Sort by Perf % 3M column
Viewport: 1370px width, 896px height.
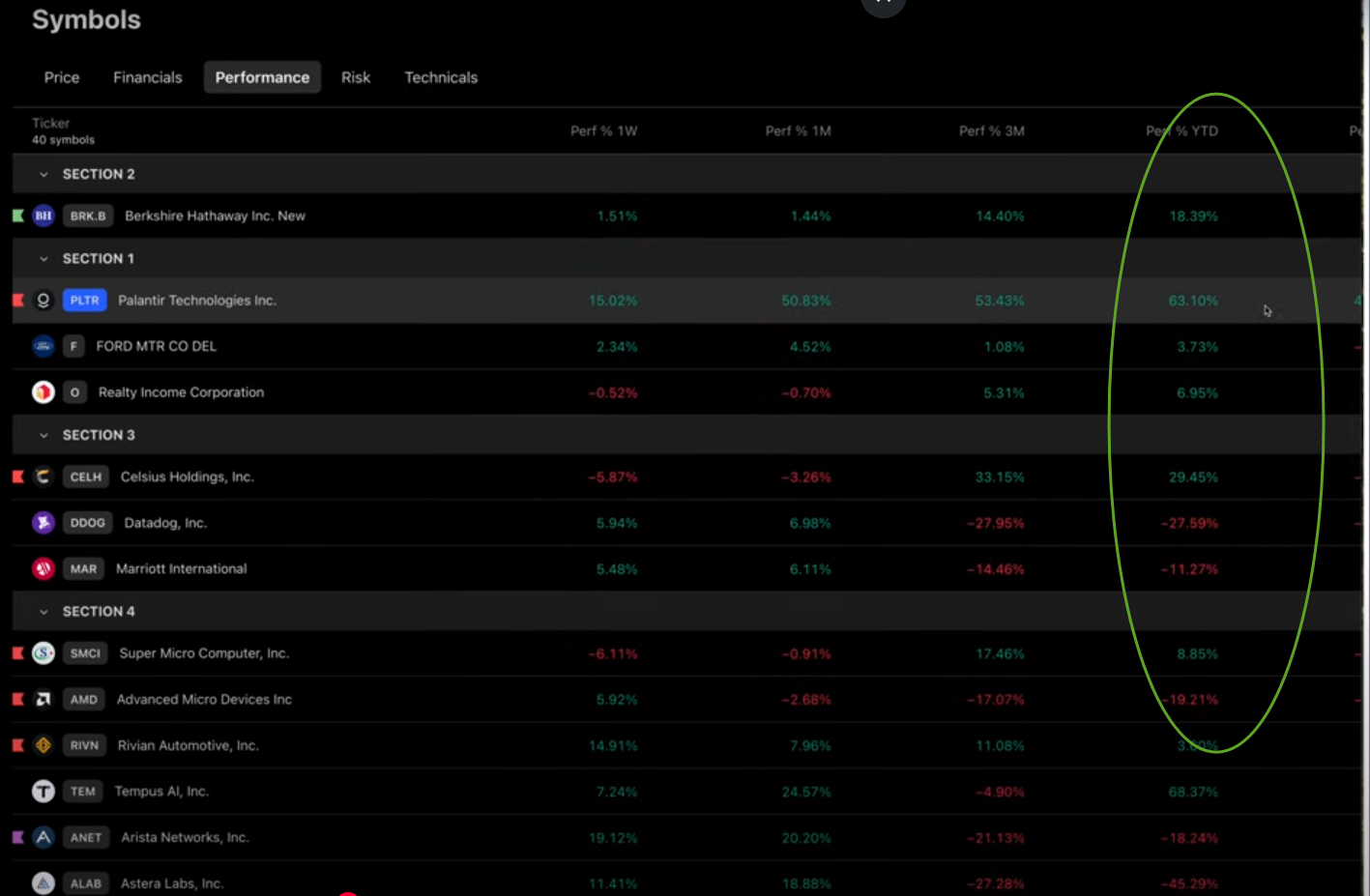(991, 131)
